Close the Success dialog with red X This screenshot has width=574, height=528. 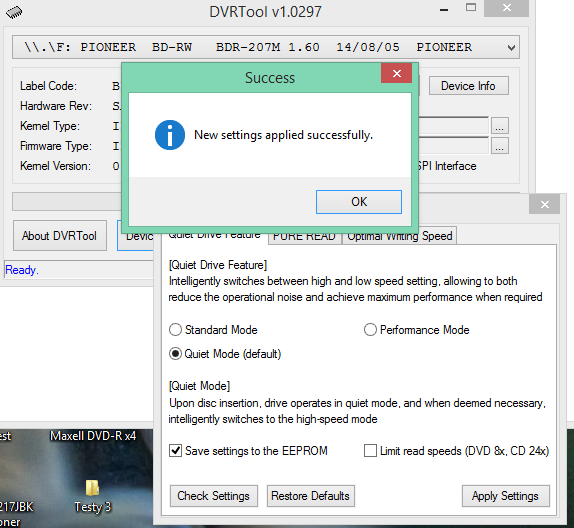pos(396,73)
